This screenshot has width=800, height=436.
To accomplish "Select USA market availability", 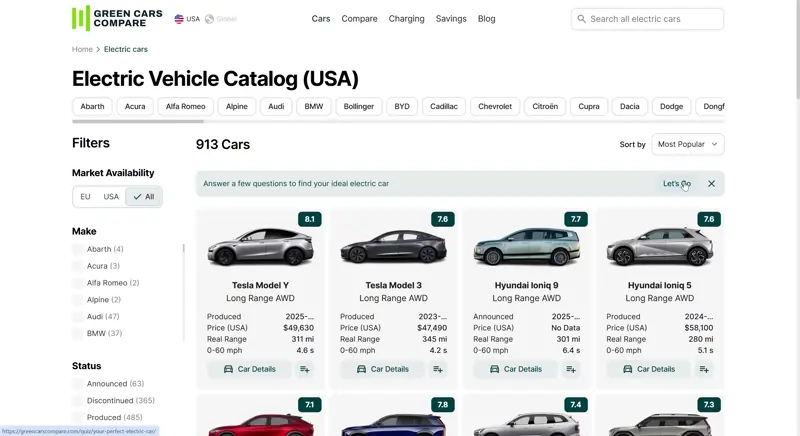I will [111, 197].
